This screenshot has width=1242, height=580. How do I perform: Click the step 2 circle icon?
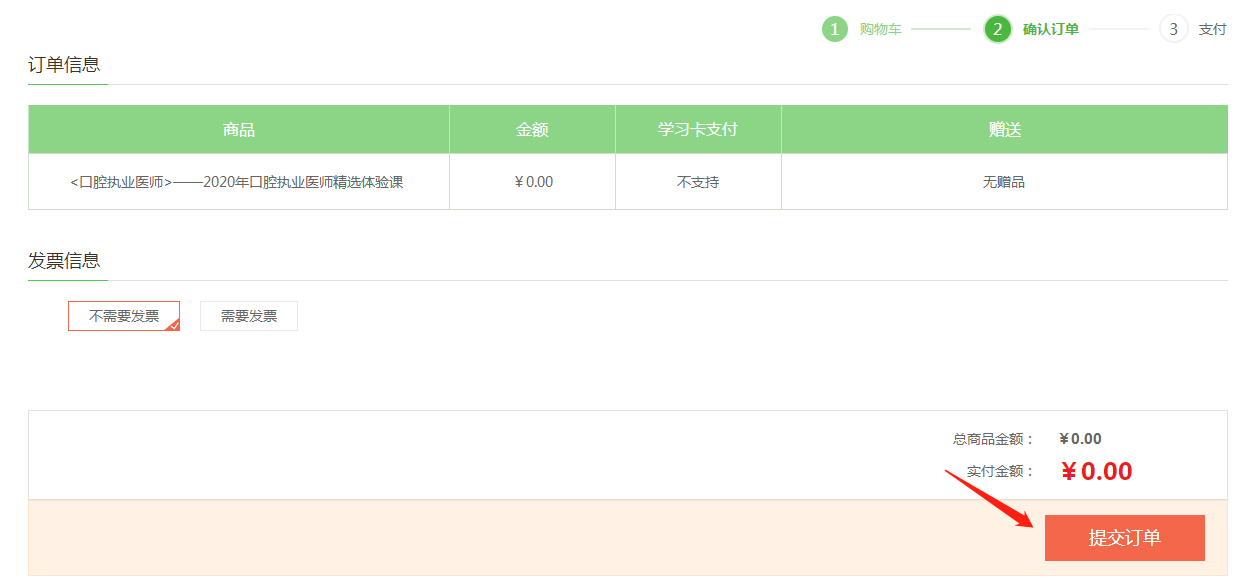click(997, 29)
